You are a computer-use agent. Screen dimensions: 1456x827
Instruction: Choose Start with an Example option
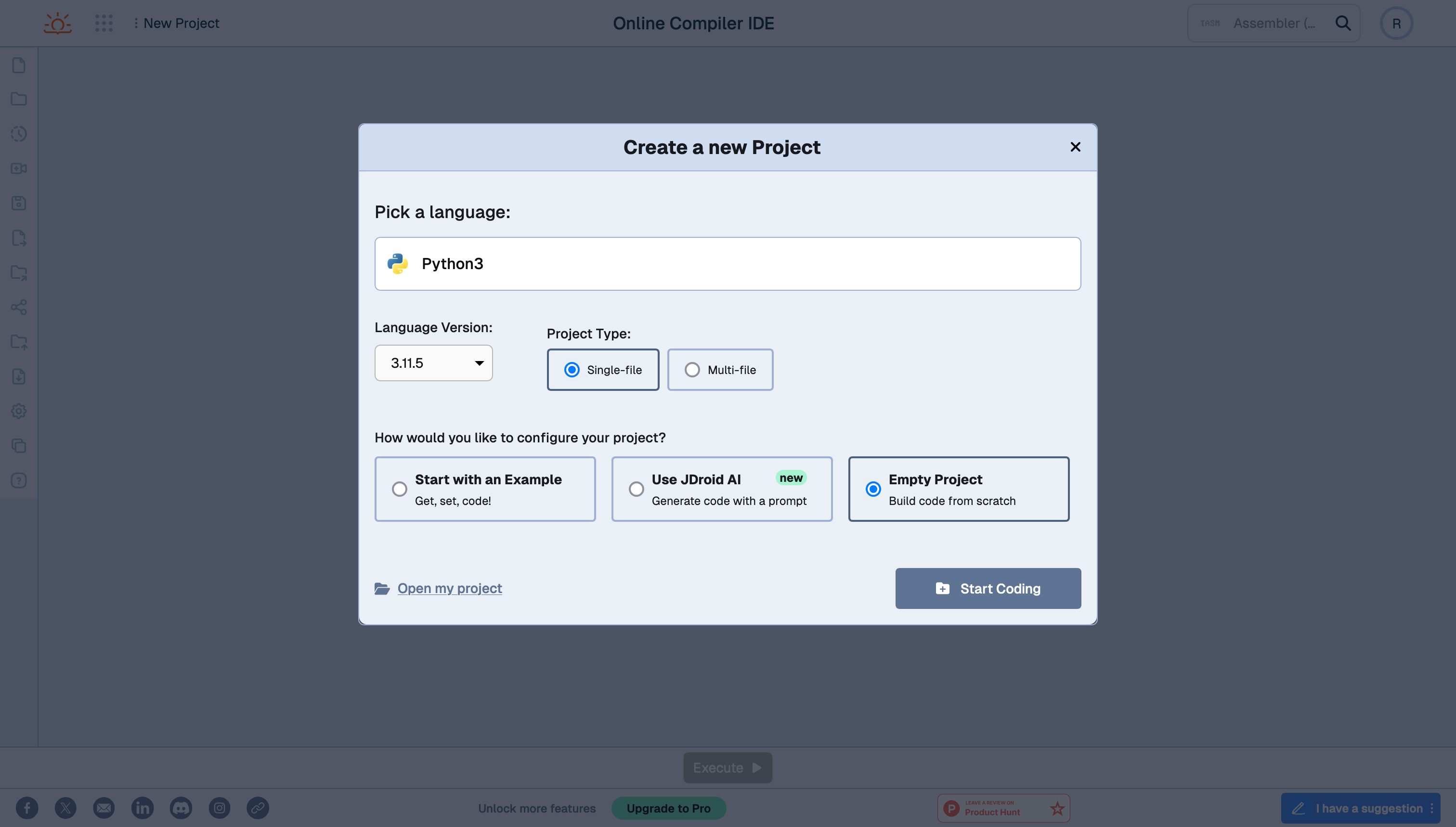click(485, 489)
